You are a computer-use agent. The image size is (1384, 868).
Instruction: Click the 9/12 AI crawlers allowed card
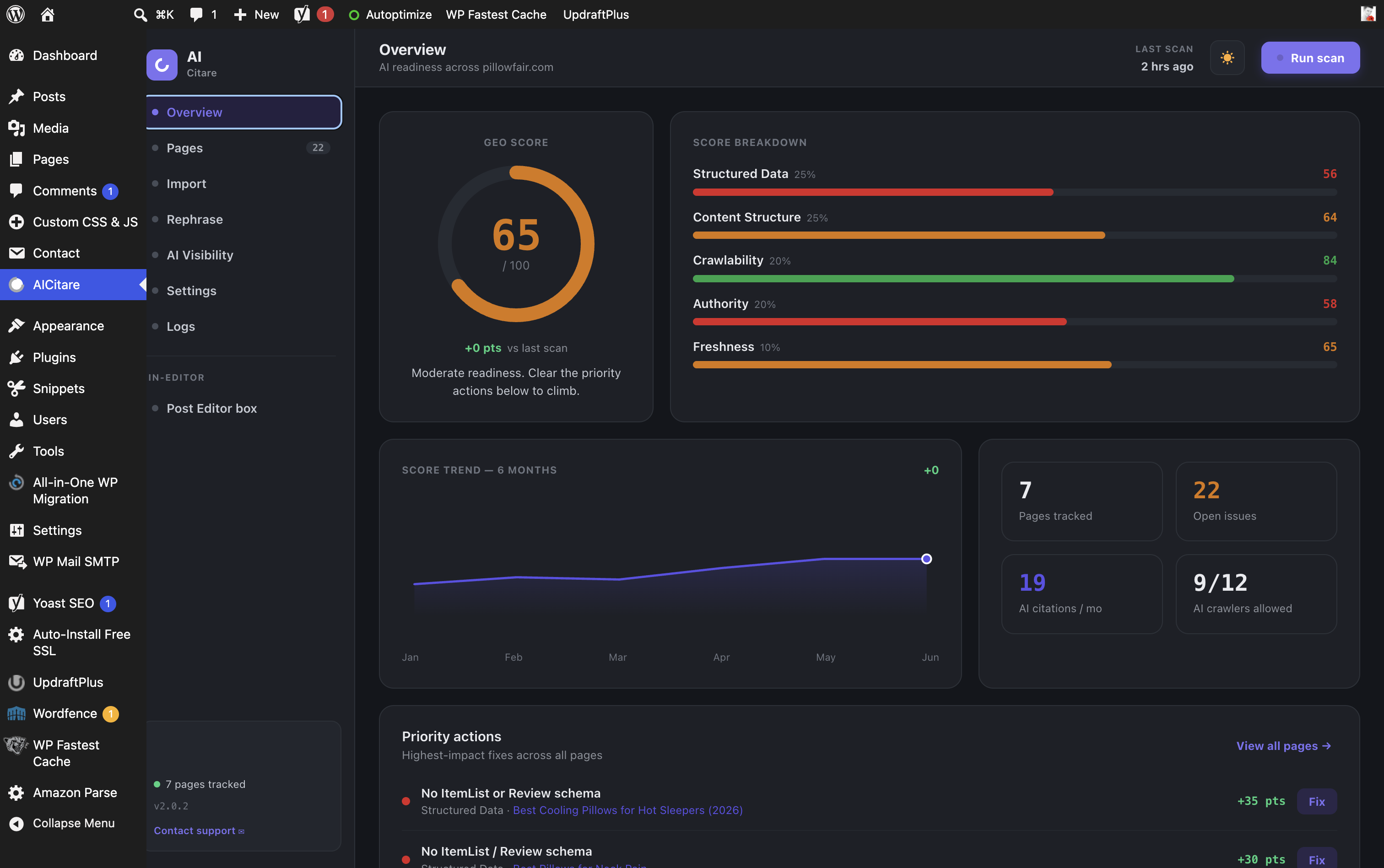(x=1256, y=593)
